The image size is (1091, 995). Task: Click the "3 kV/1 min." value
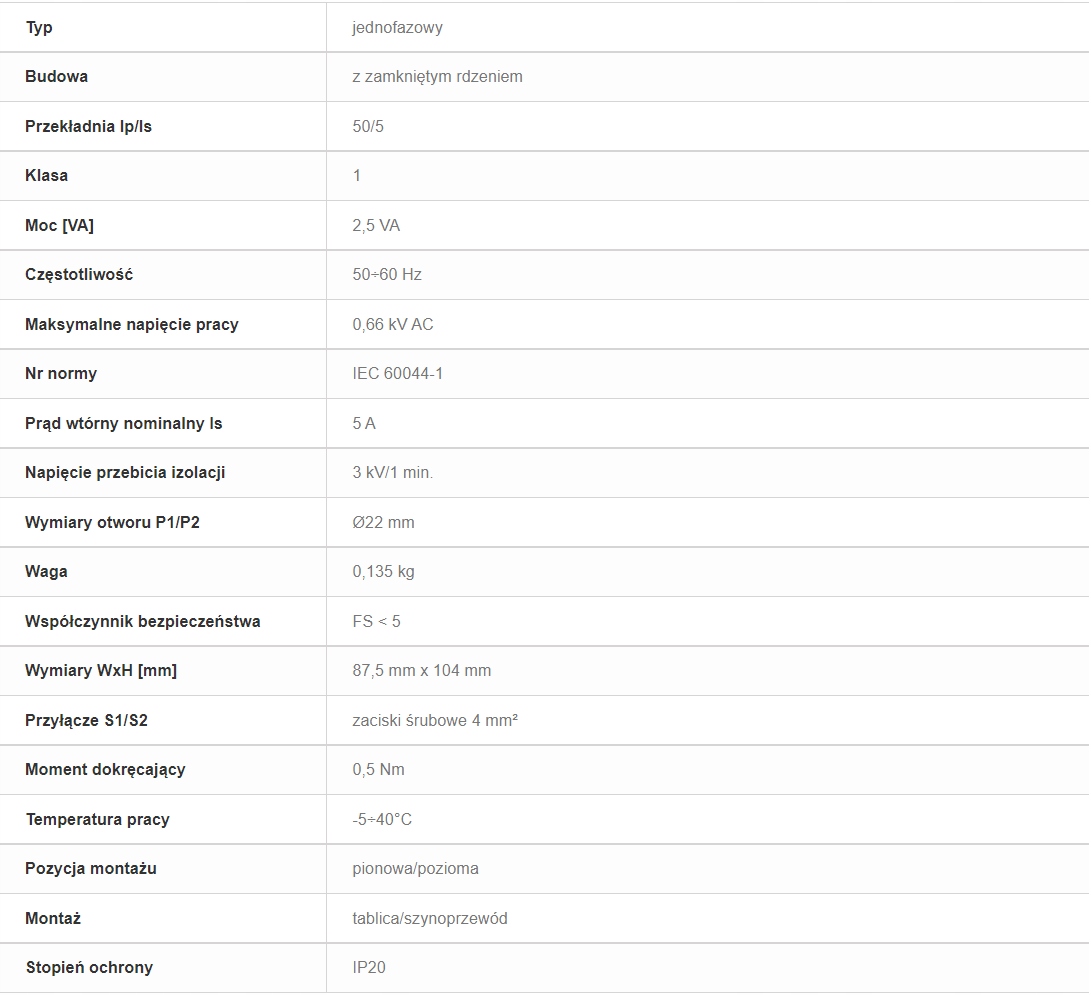(393, 472)
